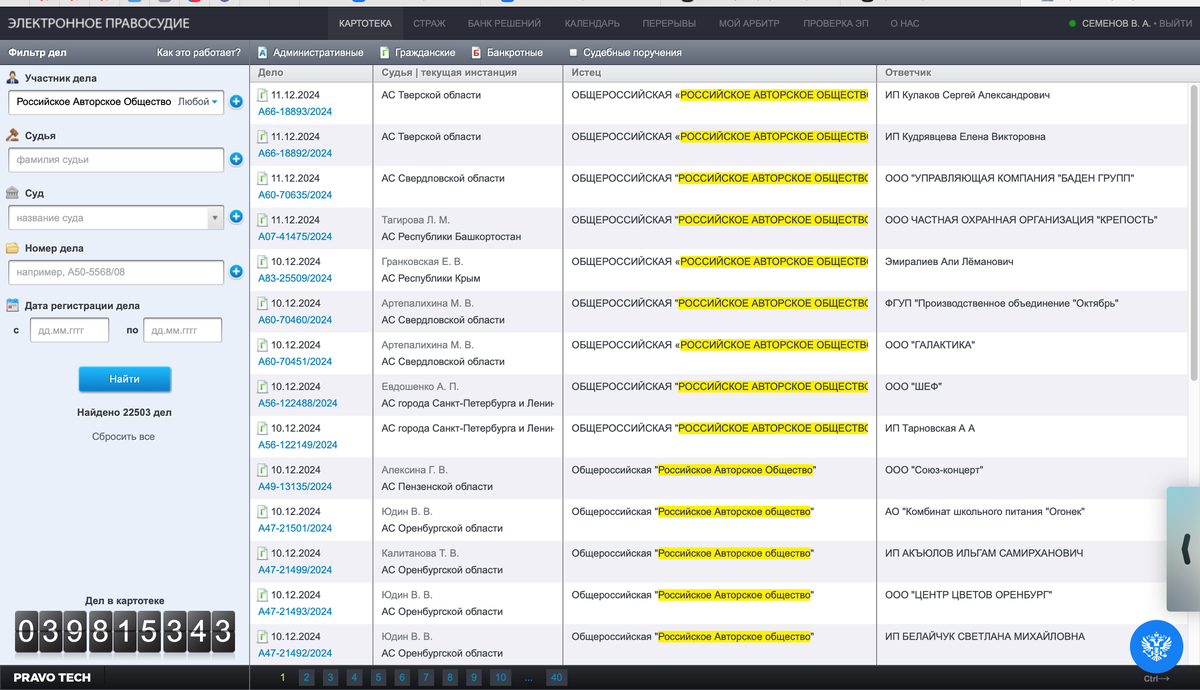Go to the КАЛЕНДАРЬ tab

coord(592,23)
